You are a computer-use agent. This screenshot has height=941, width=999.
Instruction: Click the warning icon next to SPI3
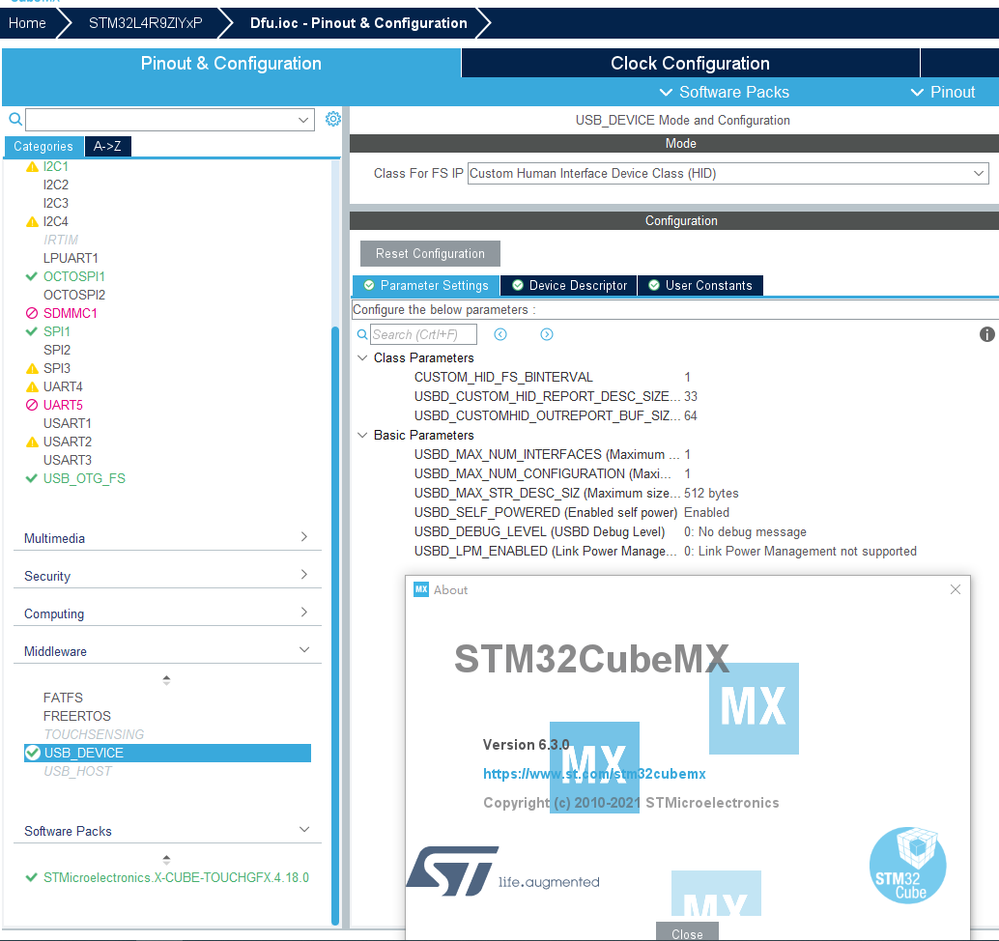click(32, 369)
